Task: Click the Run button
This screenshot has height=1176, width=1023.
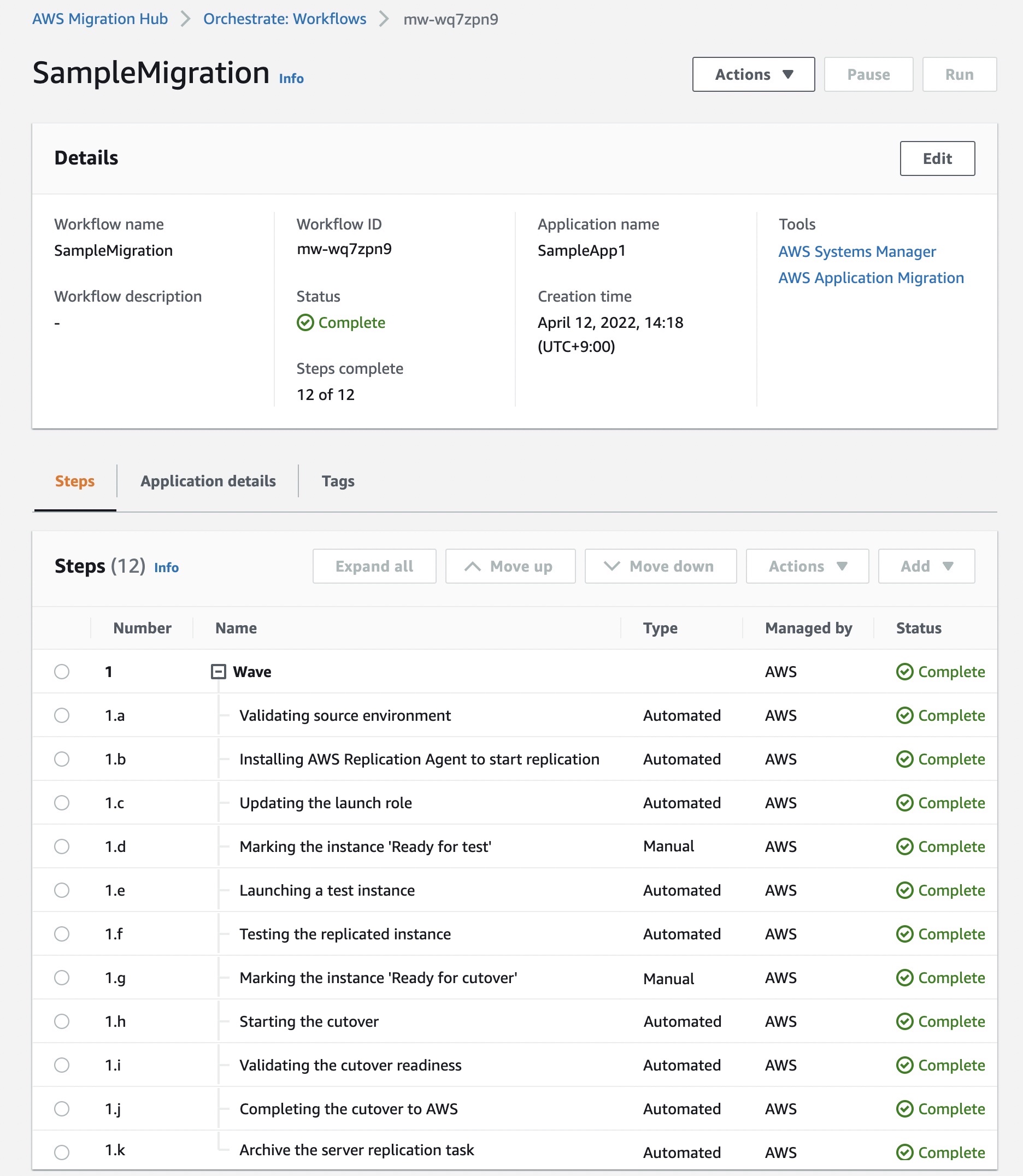Action: pos(959,74)
